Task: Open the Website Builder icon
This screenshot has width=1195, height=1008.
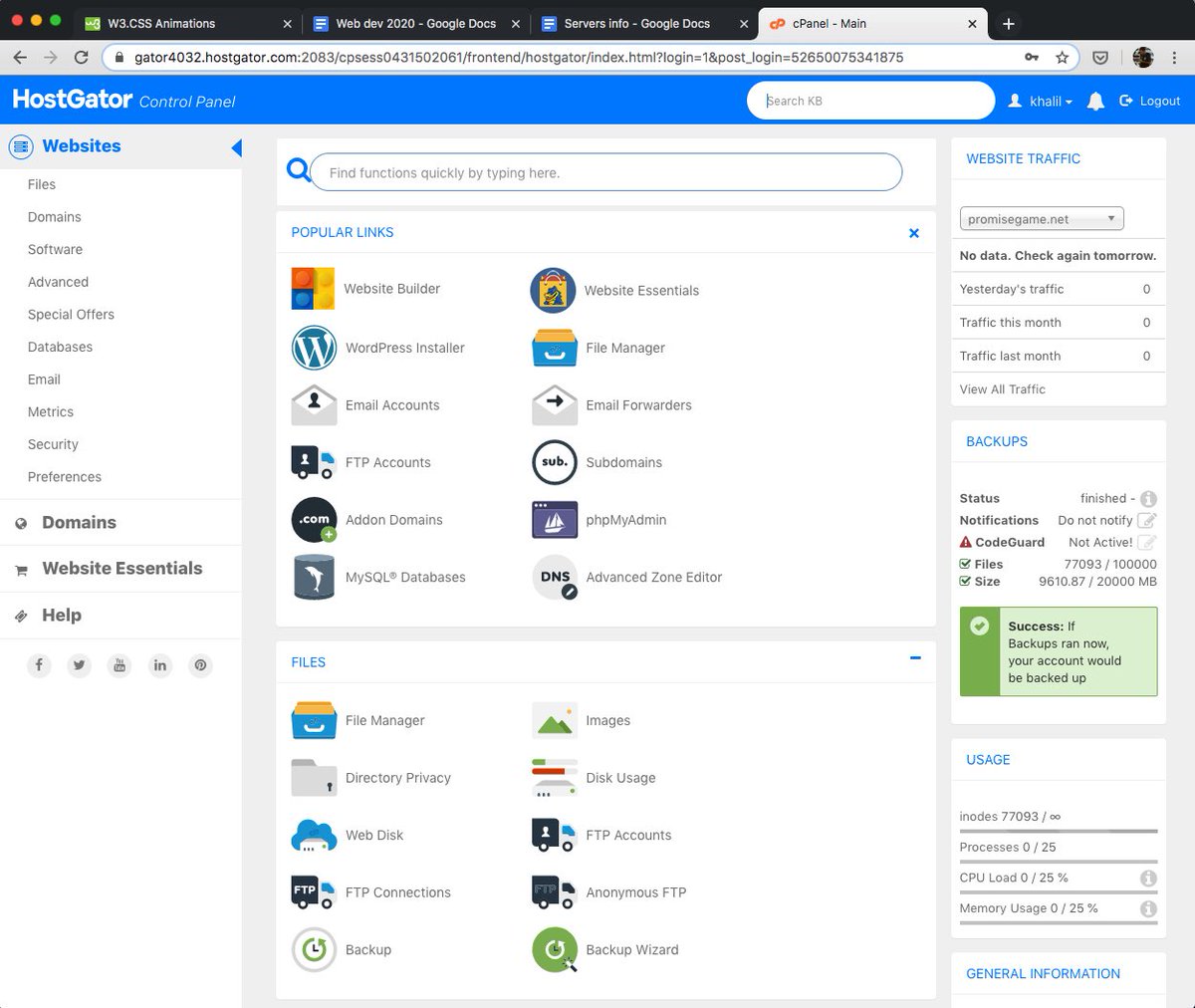Action: point(313,289)
